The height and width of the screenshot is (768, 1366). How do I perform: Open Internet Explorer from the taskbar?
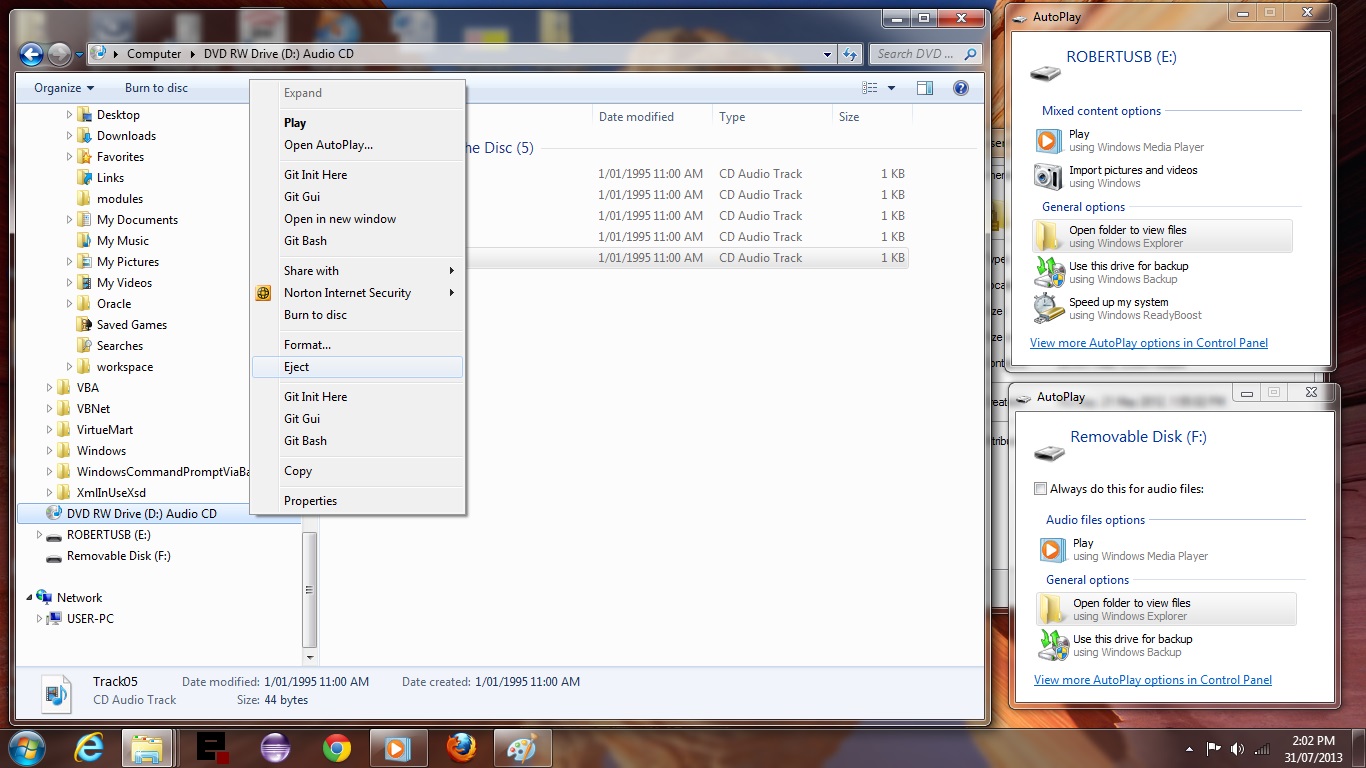[x=90, y=747]
